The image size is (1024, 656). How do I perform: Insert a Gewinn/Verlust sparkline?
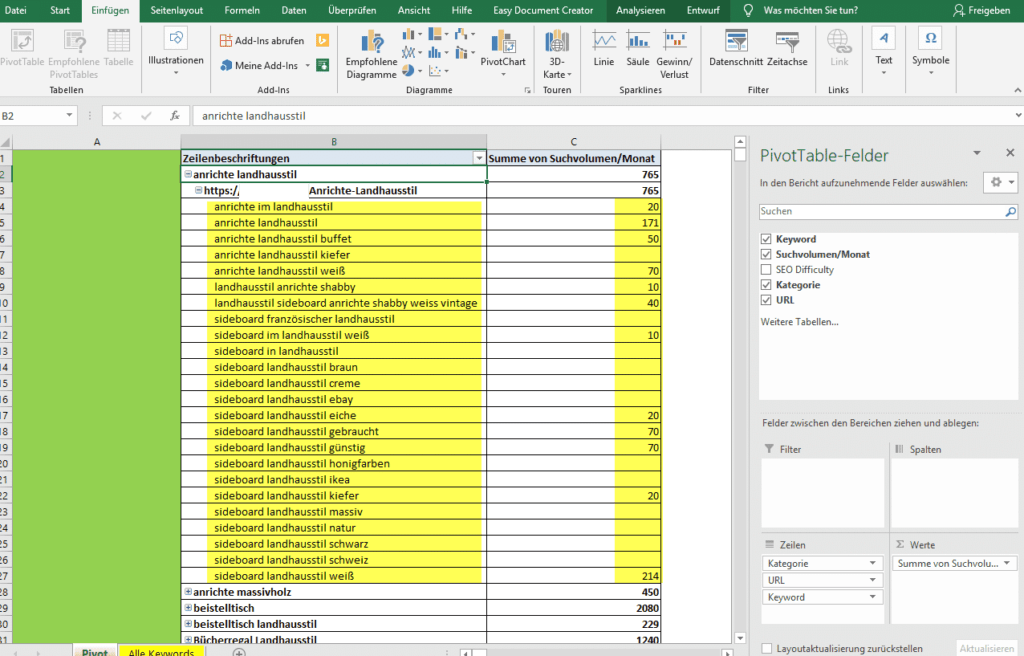click(x=674, y=55)
